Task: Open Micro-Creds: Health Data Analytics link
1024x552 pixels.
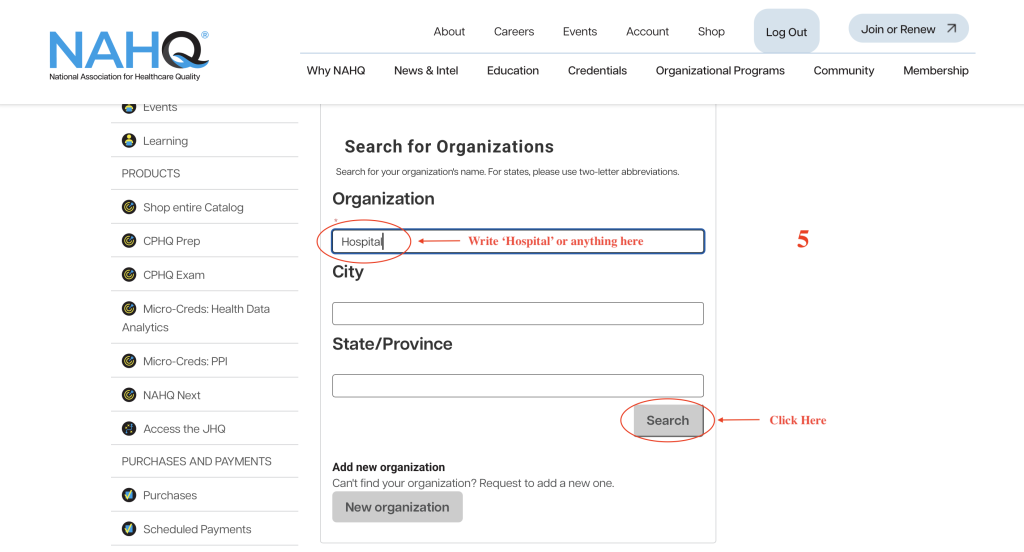Action: coord(196,317)
